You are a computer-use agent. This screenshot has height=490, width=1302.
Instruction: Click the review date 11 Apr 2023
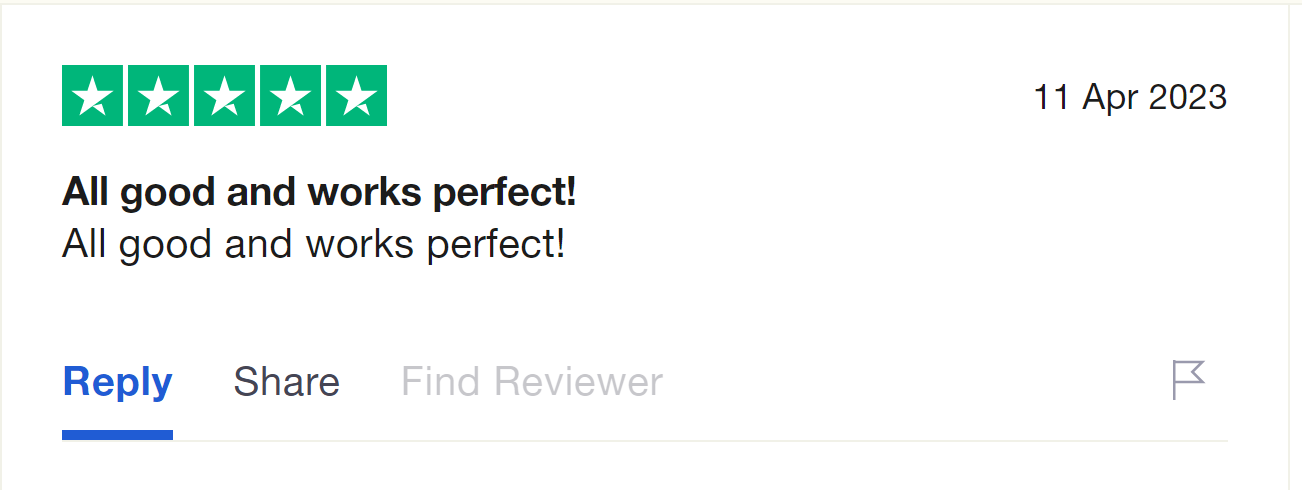pyautogui.click(x=1130, y=97)
